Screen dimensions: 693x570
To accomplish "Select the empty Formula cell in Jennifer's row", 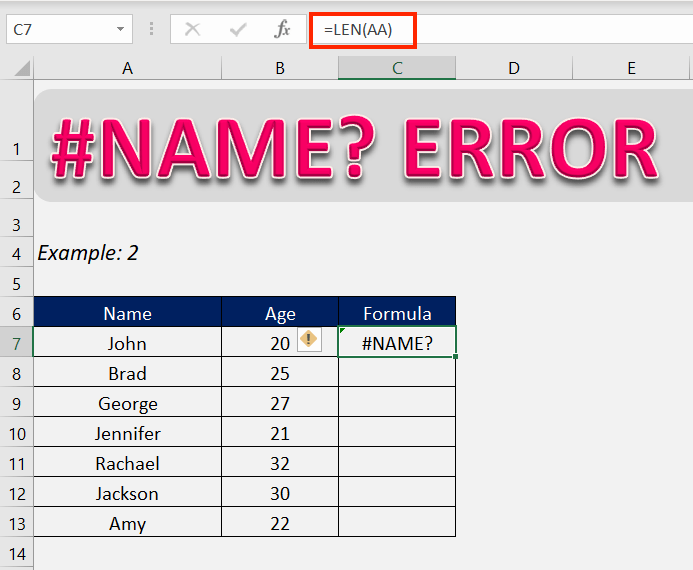I will coord(397,432).
